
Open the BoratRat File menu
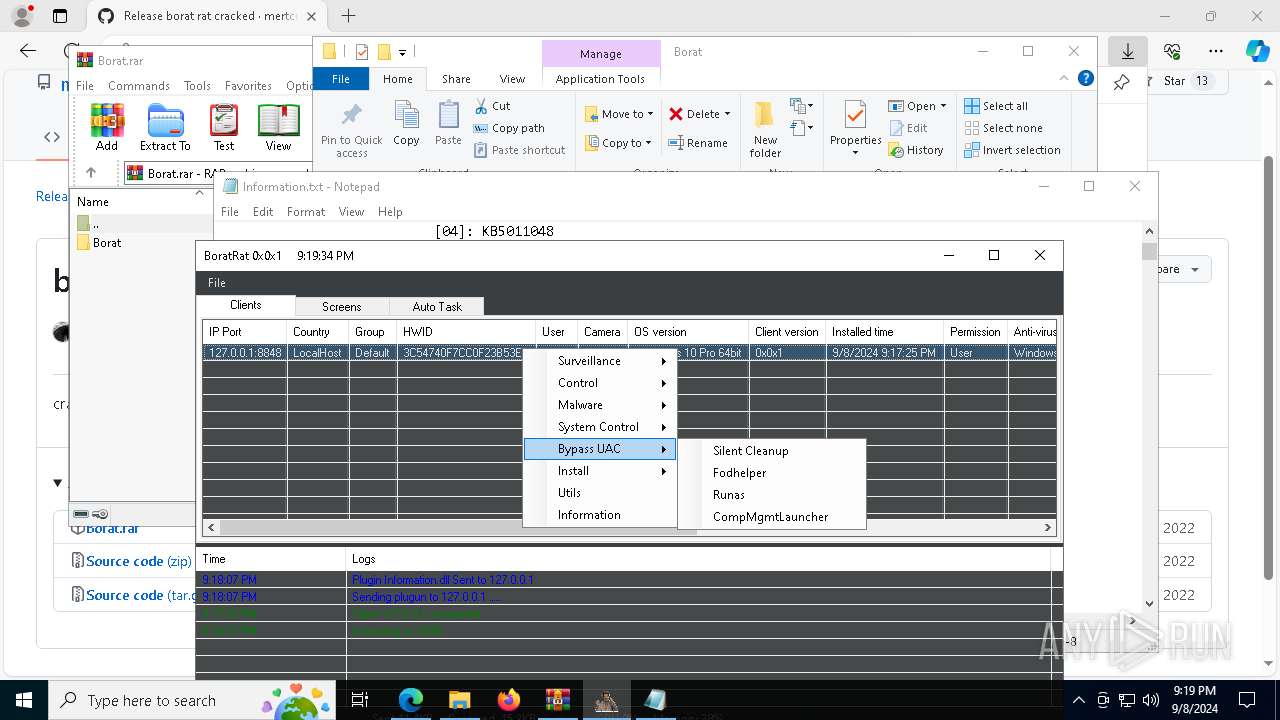(216, 283)
